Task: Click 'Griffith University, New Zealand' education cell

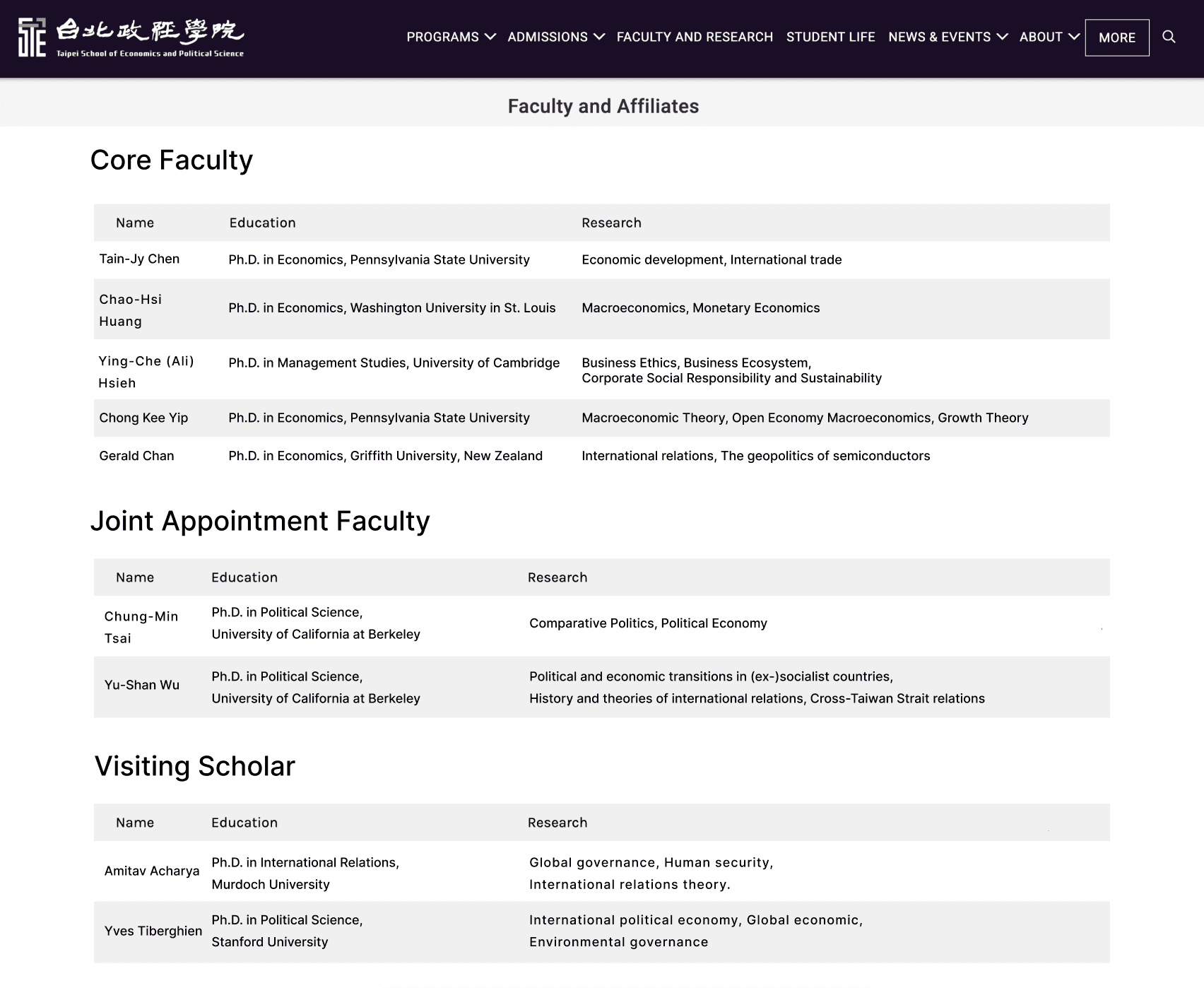Action: click(385, 456)
